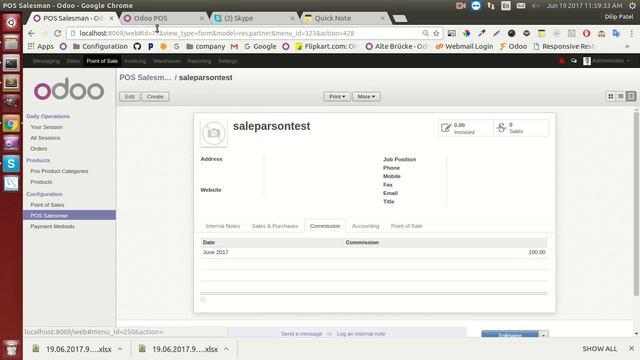The width and height of the screenshot is (640, 360).
Task: Open All Sessions in sidebar
Action: (x=45, y=138)
